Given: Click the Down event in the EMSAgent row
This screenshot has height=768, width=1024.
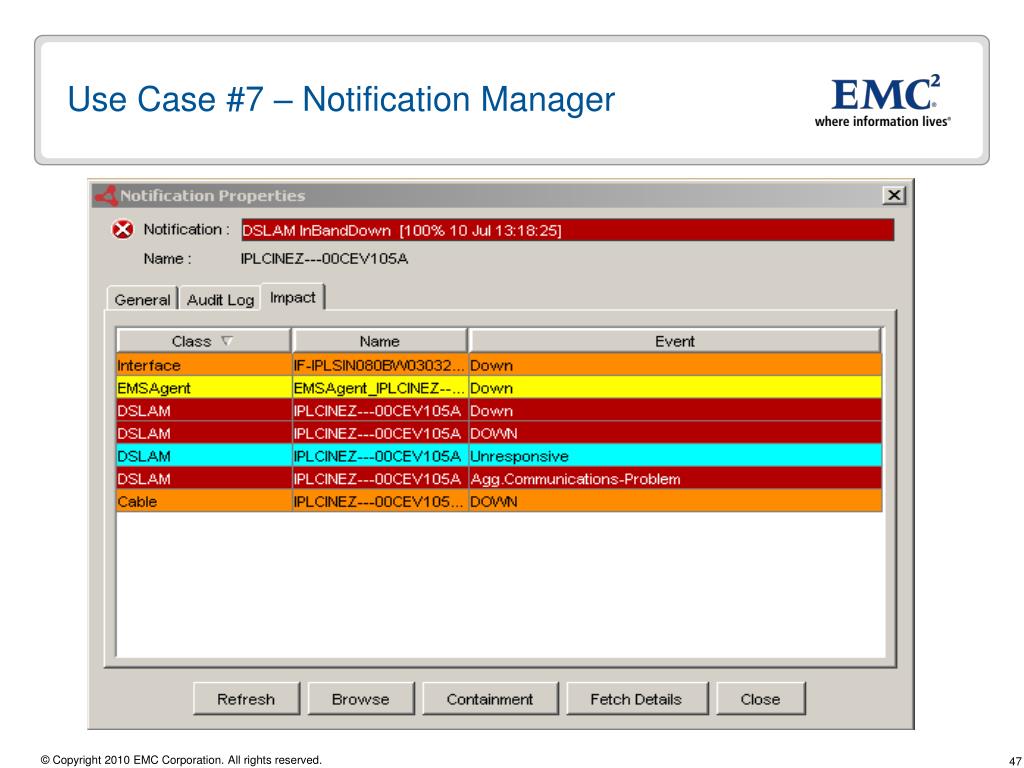Looking at the screenshot, I should pyautogui.click(x=675, y=388).
